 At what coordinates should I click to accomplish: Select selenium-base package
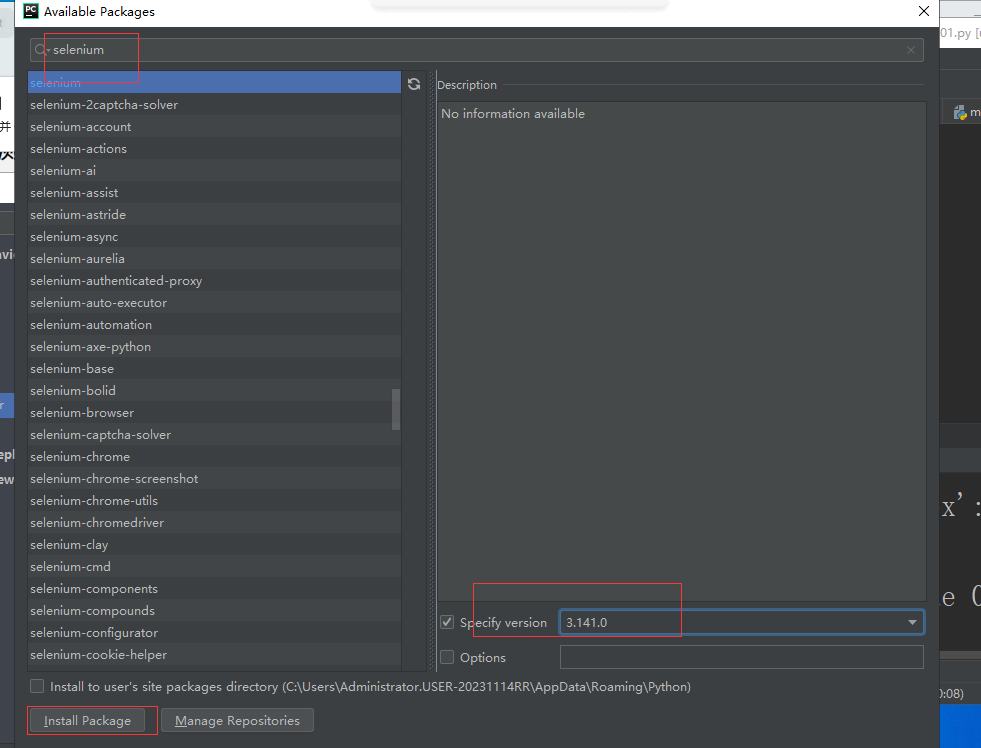pyautogui.click(x=214, y=368)
